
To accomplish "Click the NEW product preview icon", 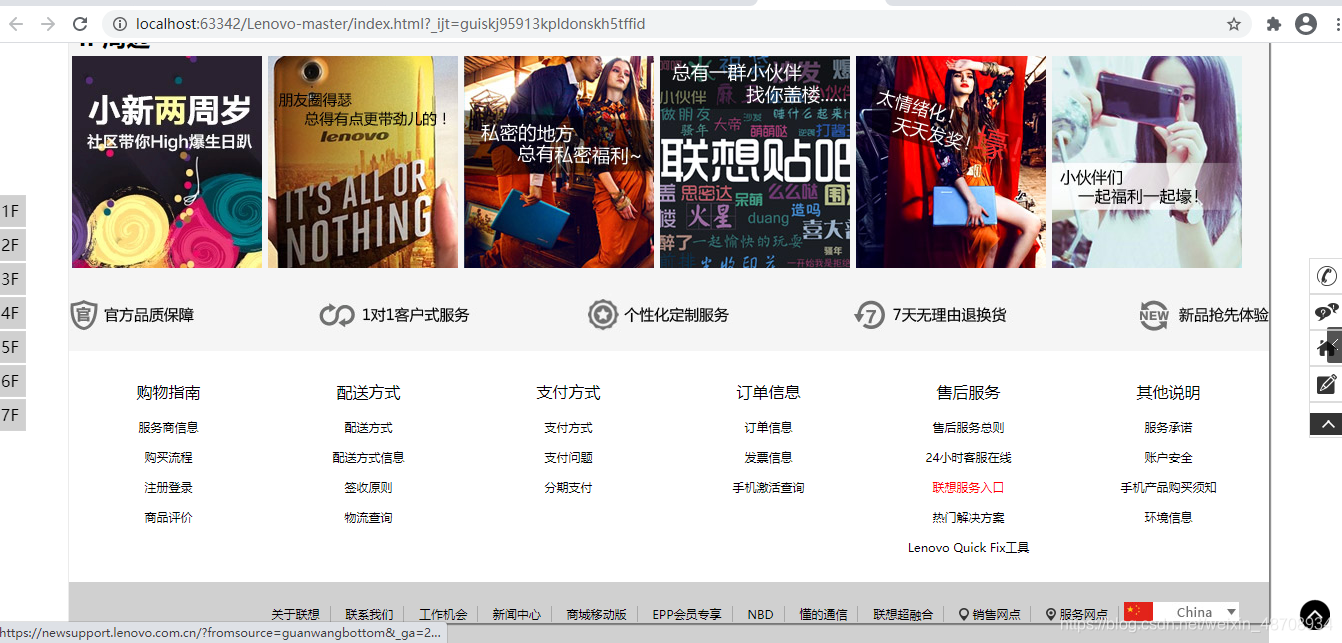I will 1154,315.
